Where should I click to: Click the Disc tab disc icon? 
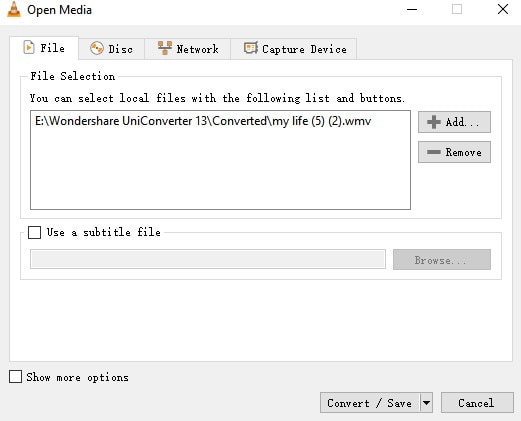[97, 49]
